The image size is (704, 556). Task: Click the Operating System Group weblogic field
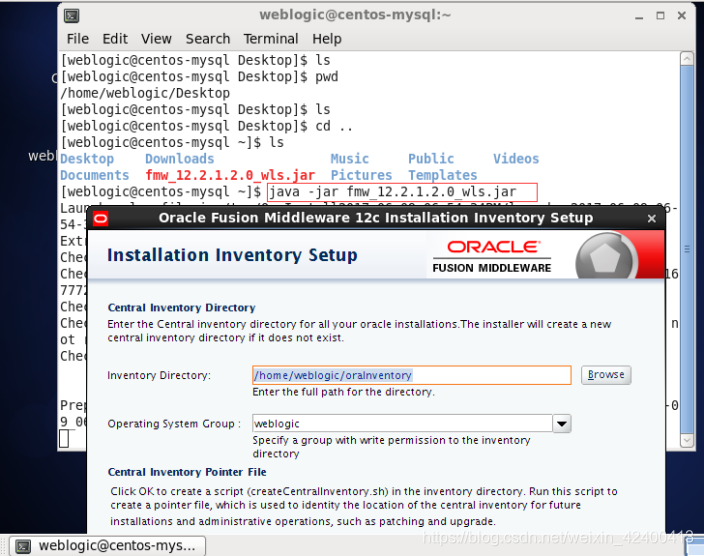402,424
